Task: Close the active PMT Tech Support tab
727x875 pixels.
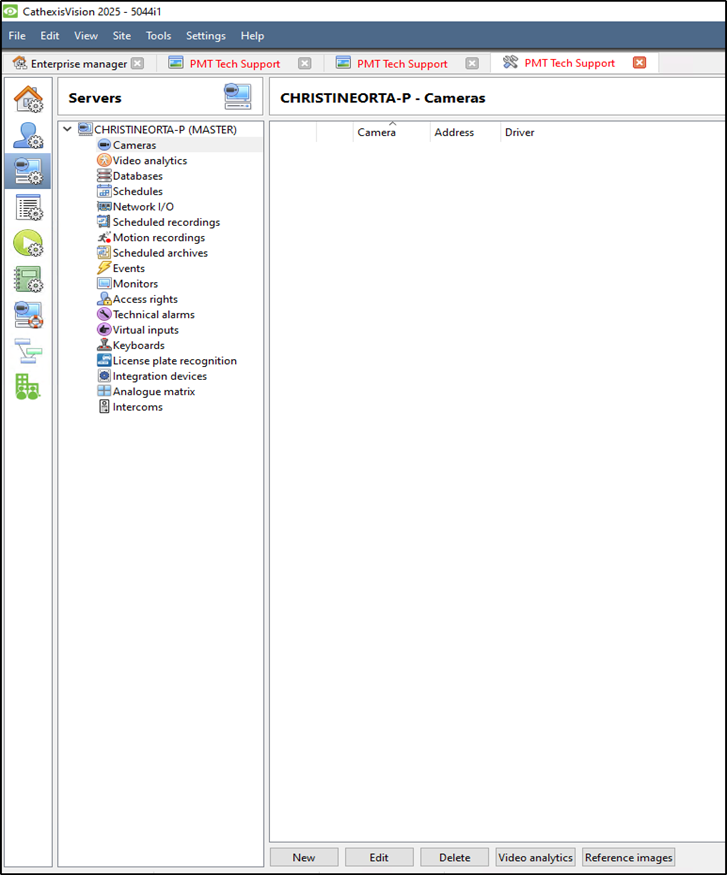Action: tap(639, 62)
